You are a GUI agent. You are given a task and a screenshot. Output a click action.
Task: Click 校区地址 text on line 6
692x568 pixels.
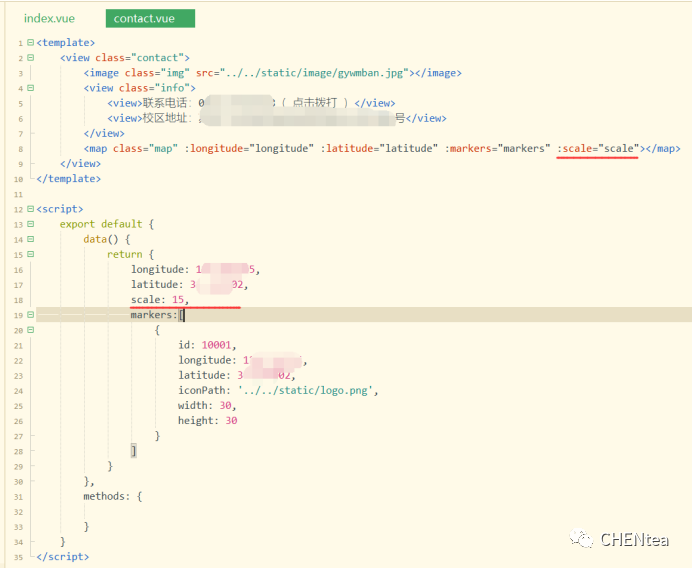165,118
